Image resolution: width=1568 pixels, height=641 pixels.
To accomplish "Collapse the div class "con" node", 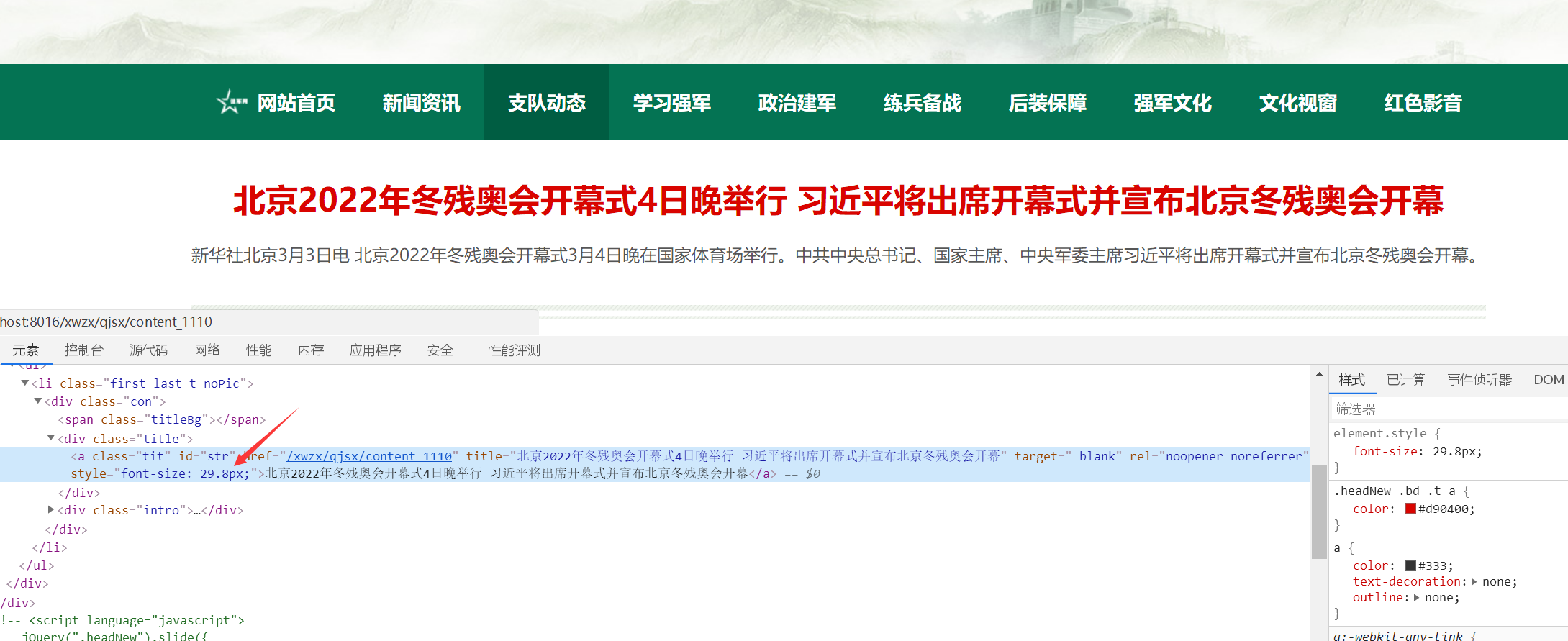I will (x=38, y=401).
